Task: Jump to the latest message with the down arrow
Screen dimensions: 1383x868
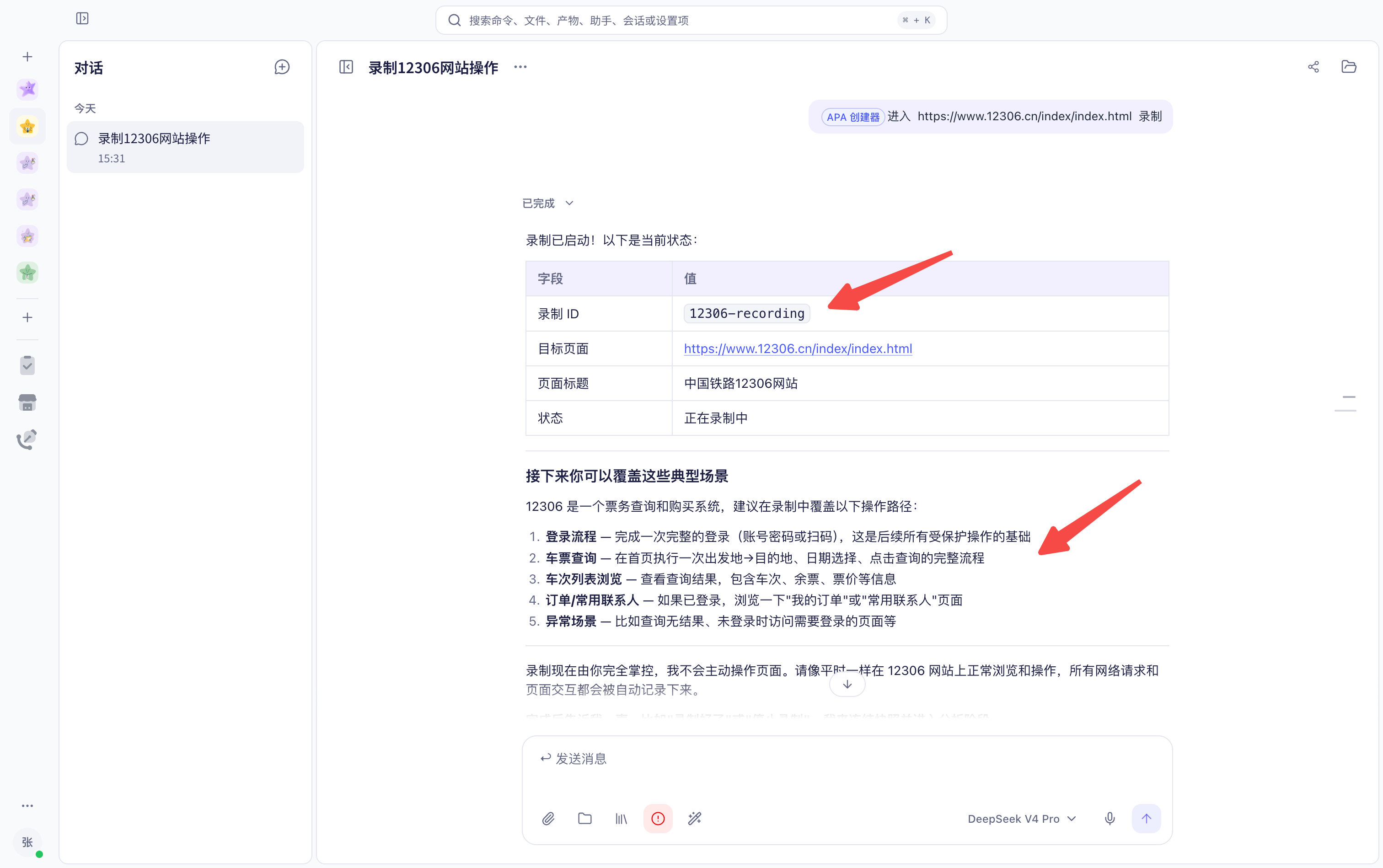Action: (847, 684)
